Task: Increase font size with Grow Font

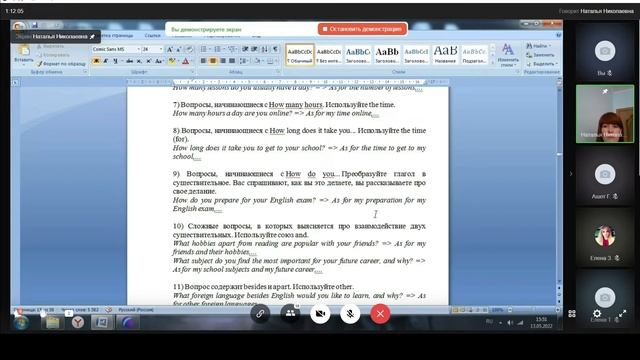Action: point(170,49)
